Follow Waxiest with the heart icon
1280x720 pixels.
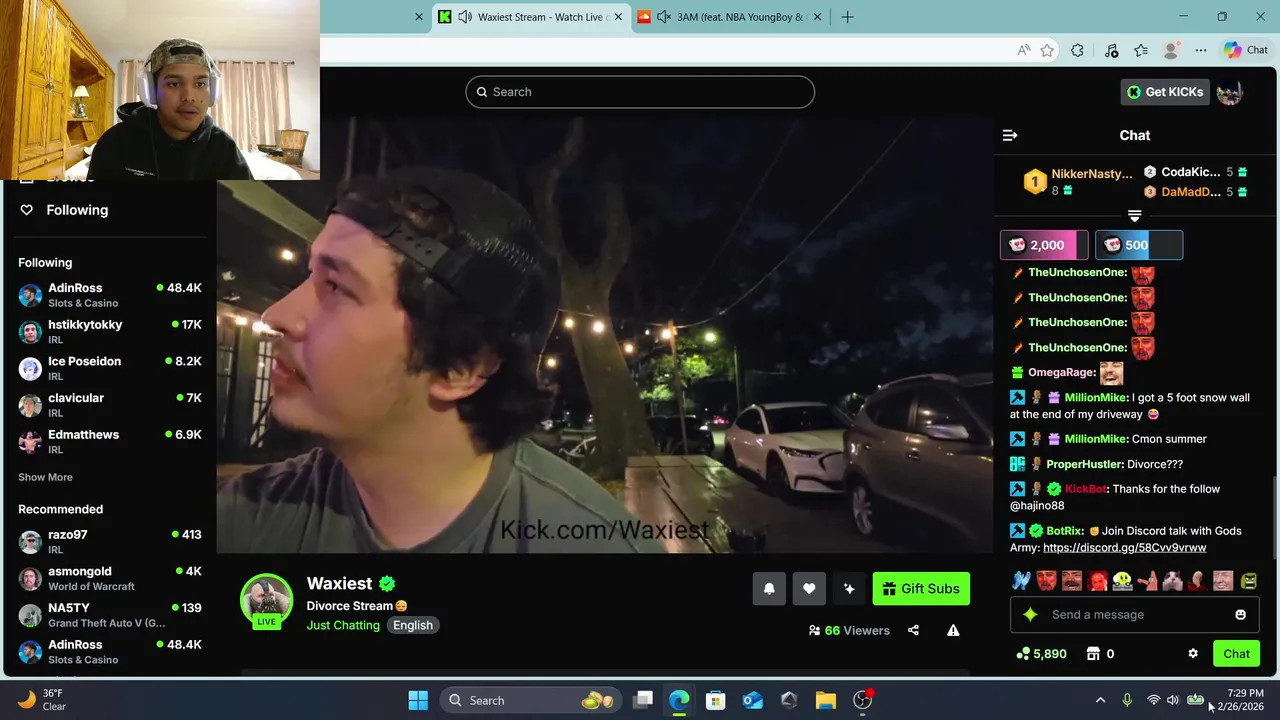(809, 589)
